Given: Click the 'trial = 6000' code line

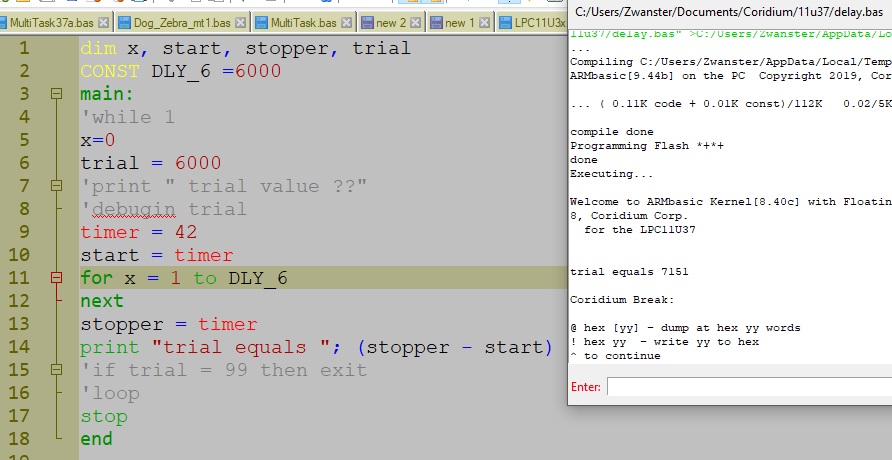Looking at the screenshot, I should [x=151, y=163].
